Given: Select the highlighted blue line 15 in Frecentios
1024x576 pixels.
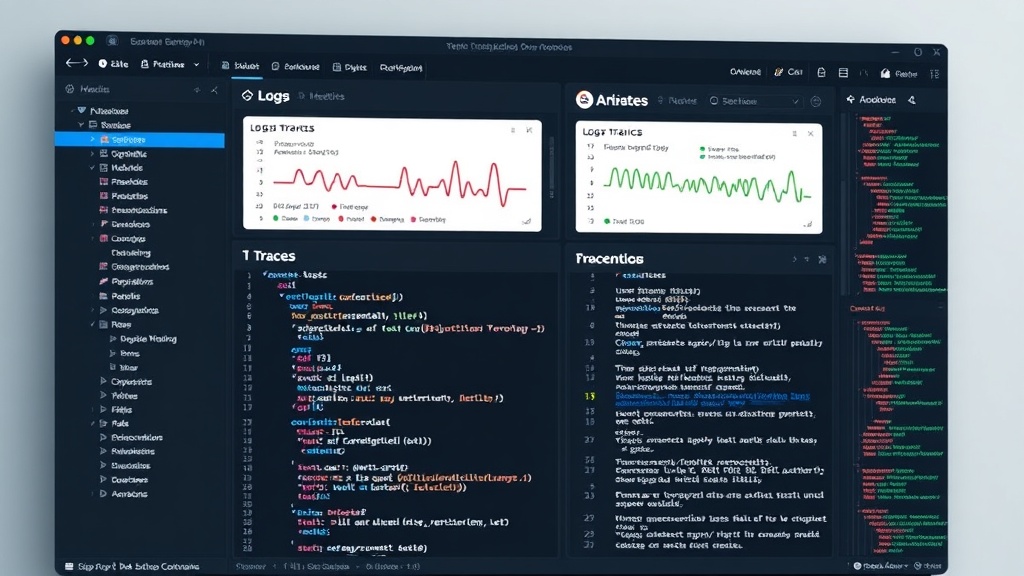Looking at the screenshot, I should (x=712, y=399).
